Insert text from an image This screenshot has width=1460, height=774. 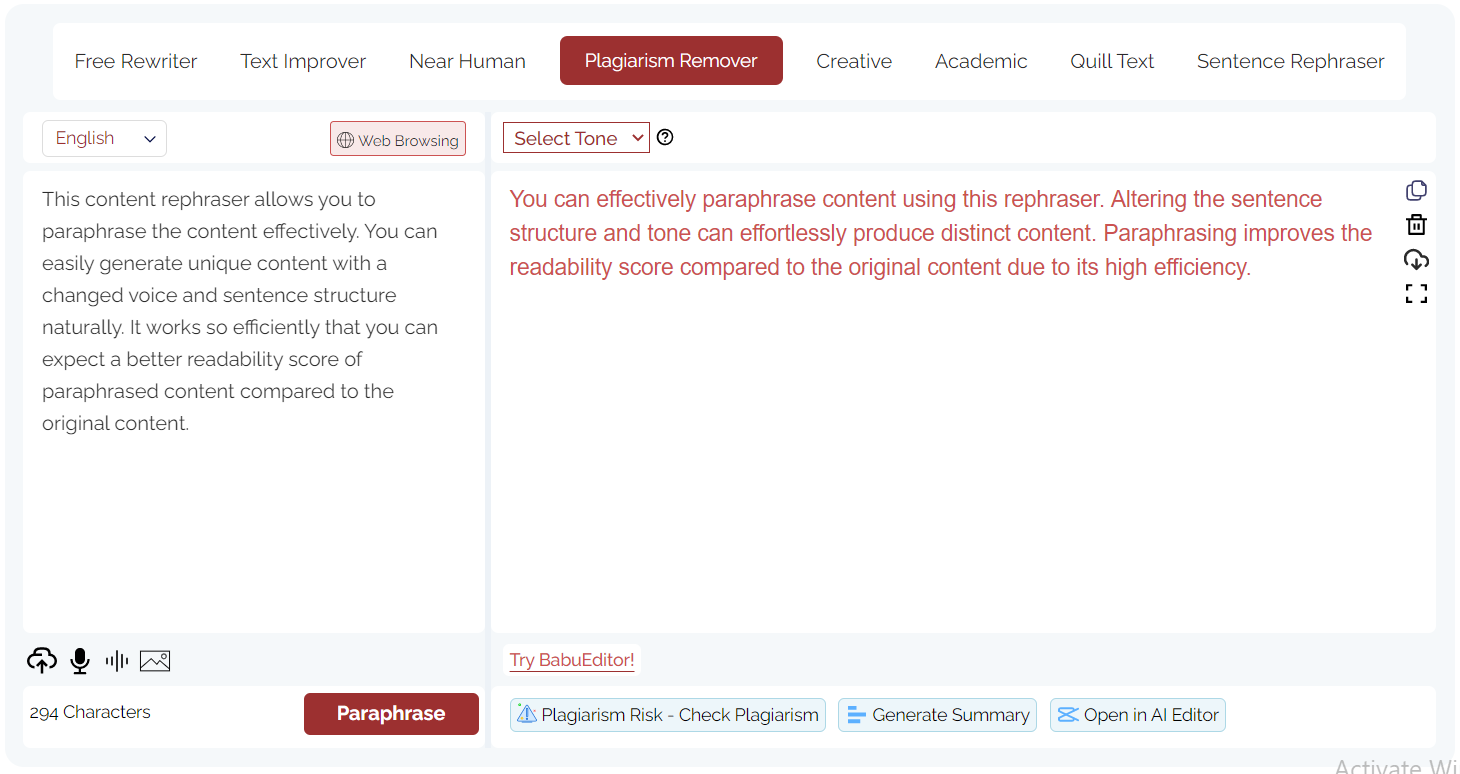pyautogui.click(x=155, y=660)
